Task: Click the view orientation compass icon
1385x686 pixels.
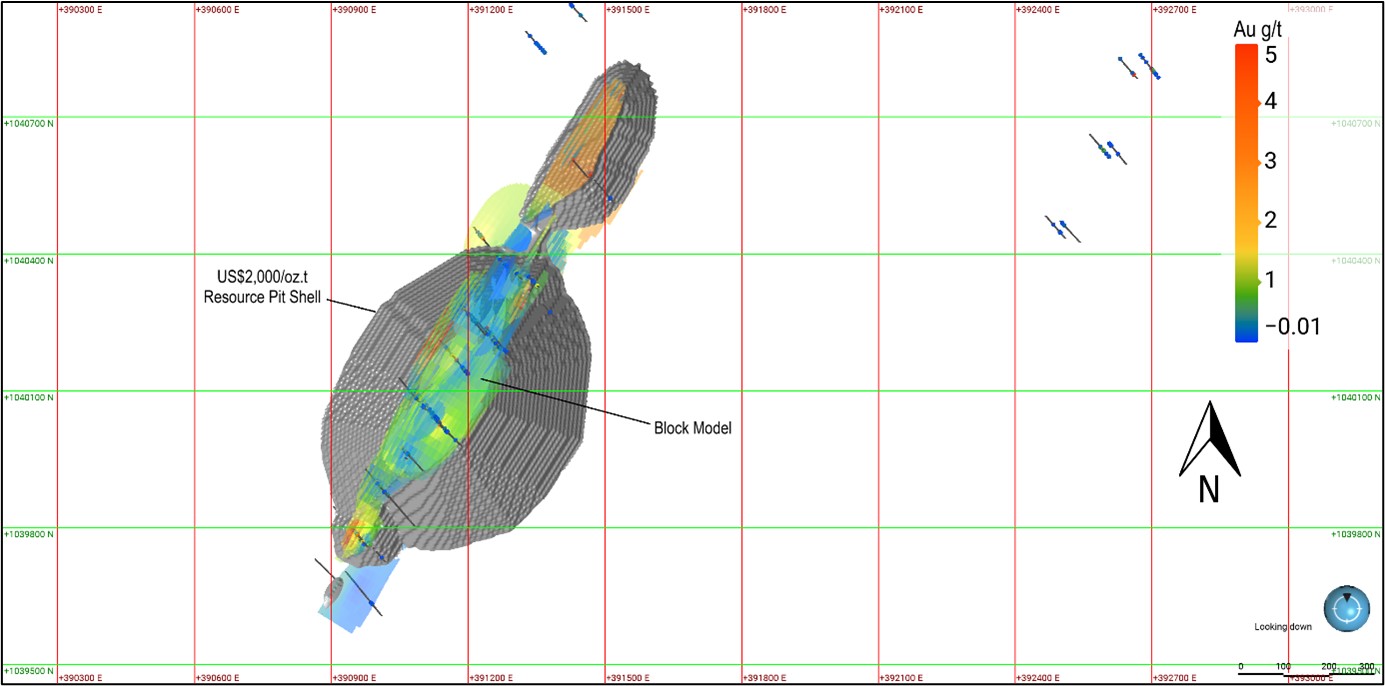Action: click(1346, 609)
